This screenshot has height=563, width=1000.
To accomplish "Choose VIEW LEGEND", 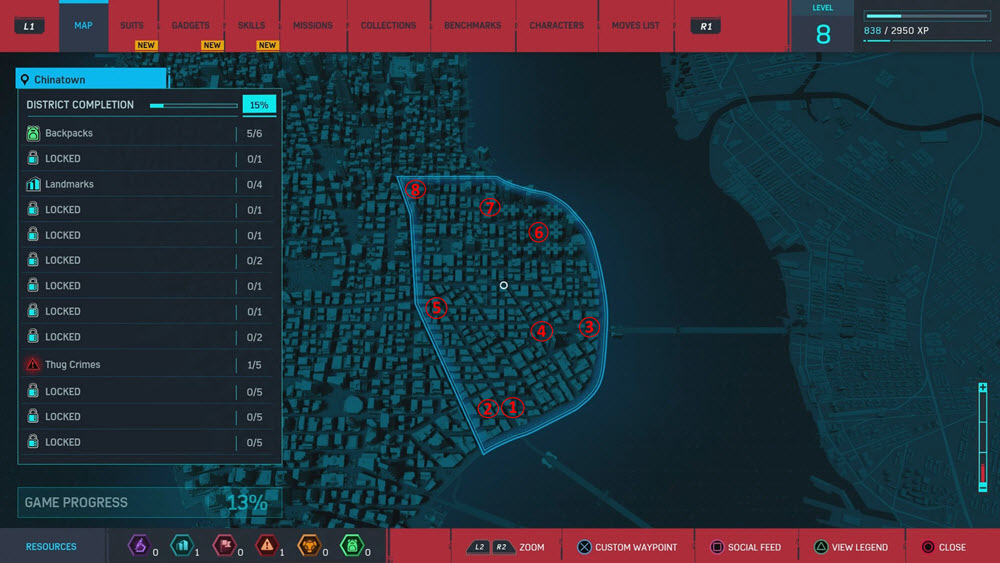I will click(859, 547).
